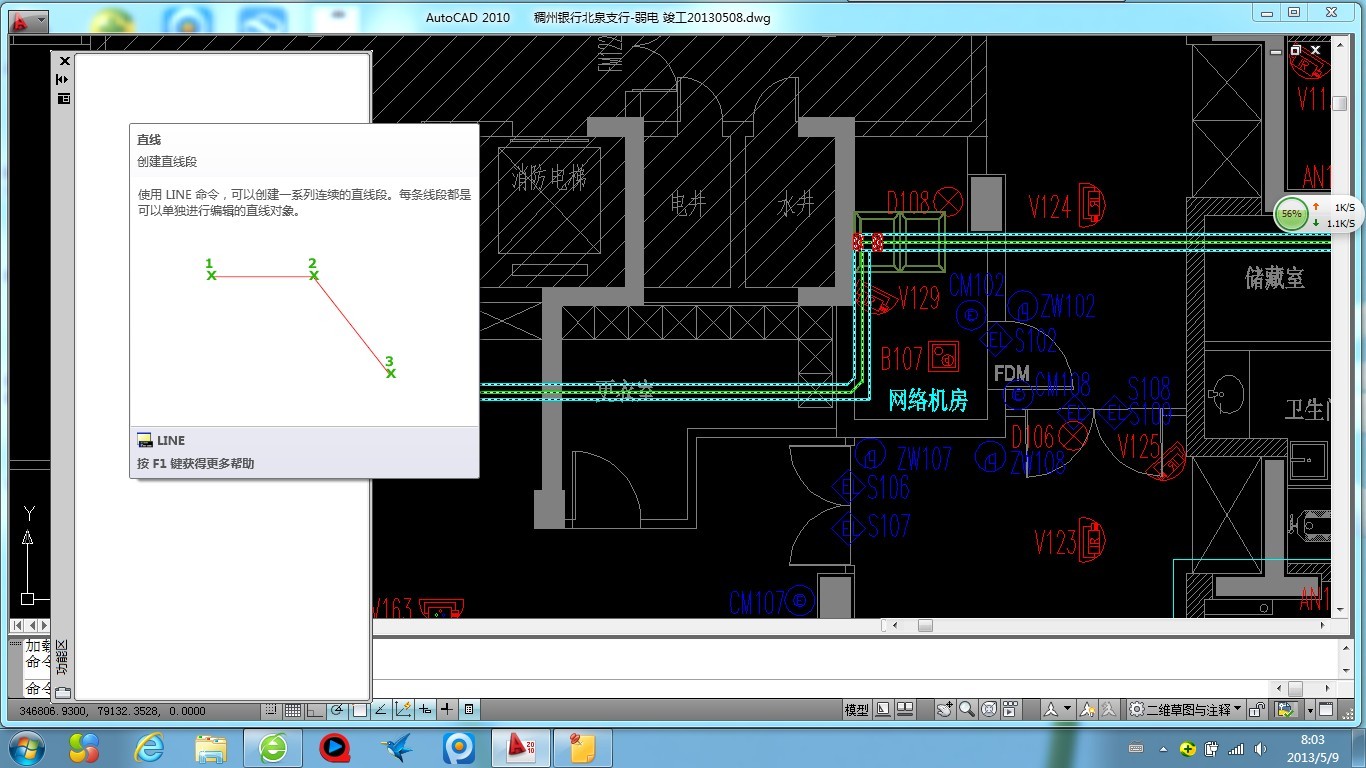Viewport: 1366px width, 768px height.
Task: Open the QQ player taskbar icon
Action: pyautogui.click(x=334, y=747)
